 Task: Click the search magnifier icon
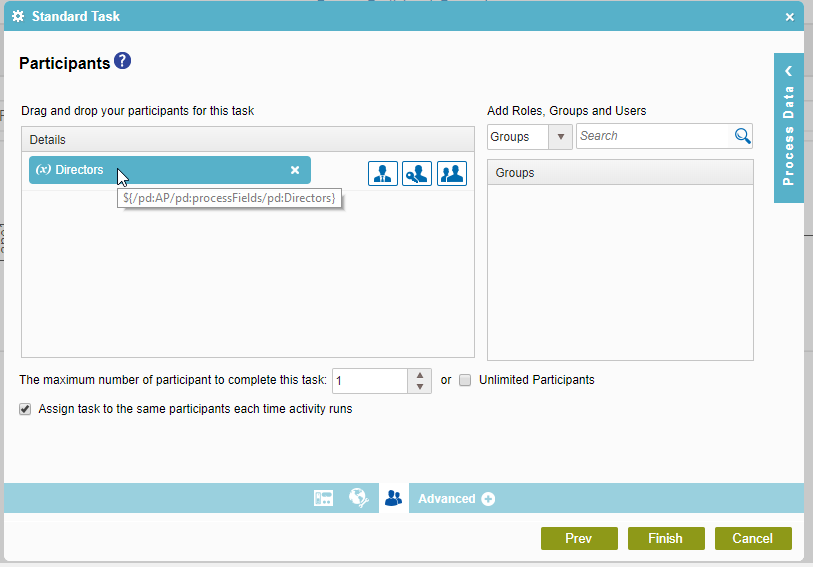pos(742,136)
